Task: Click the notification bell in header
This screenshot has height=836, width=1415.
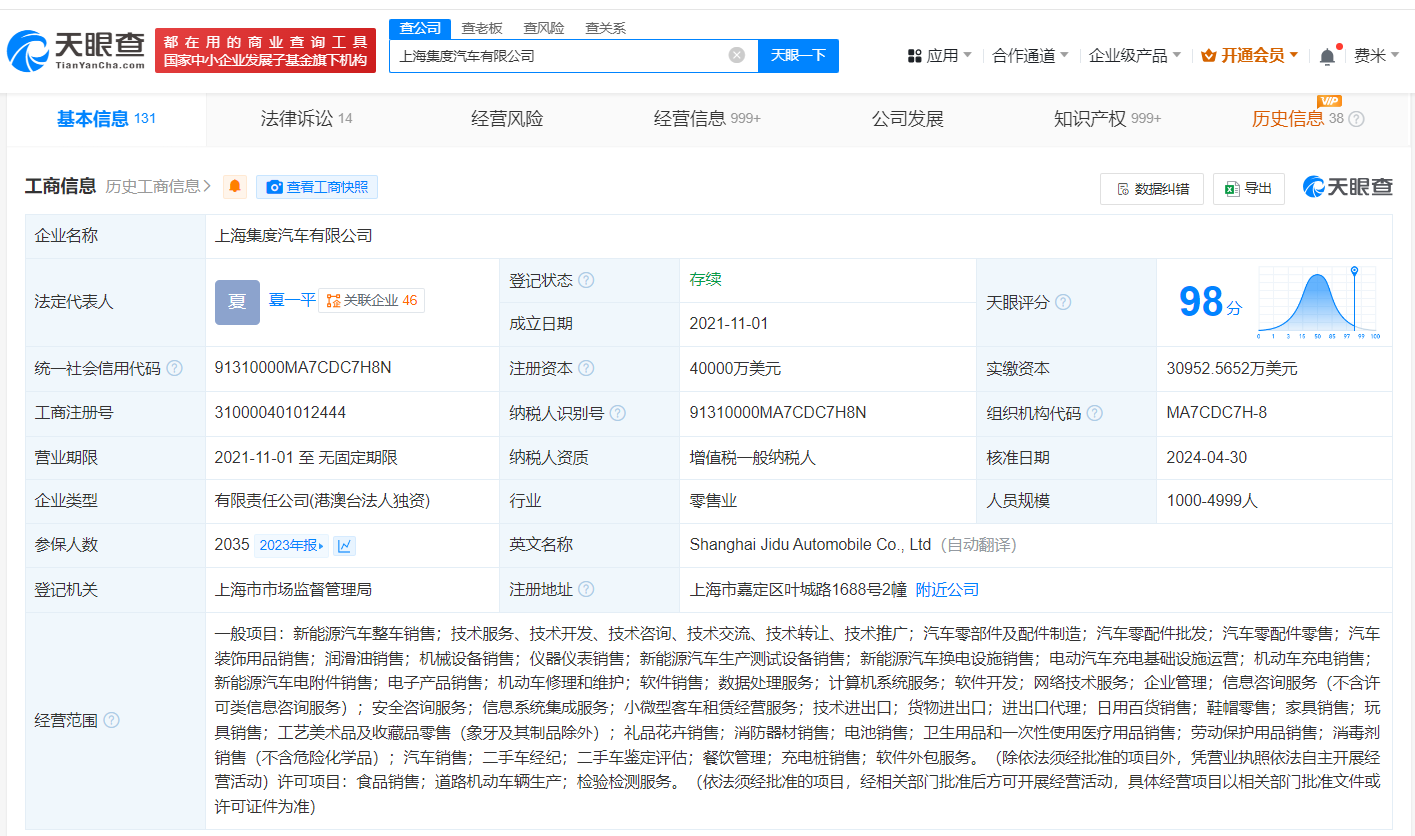Action: pos(1327,56)
